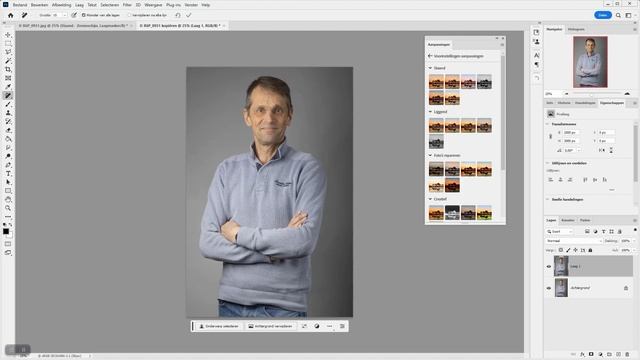Collapse the Liggend presets group
The height and width of the screenshot is (360, 640).
click(x=430, y=112)
